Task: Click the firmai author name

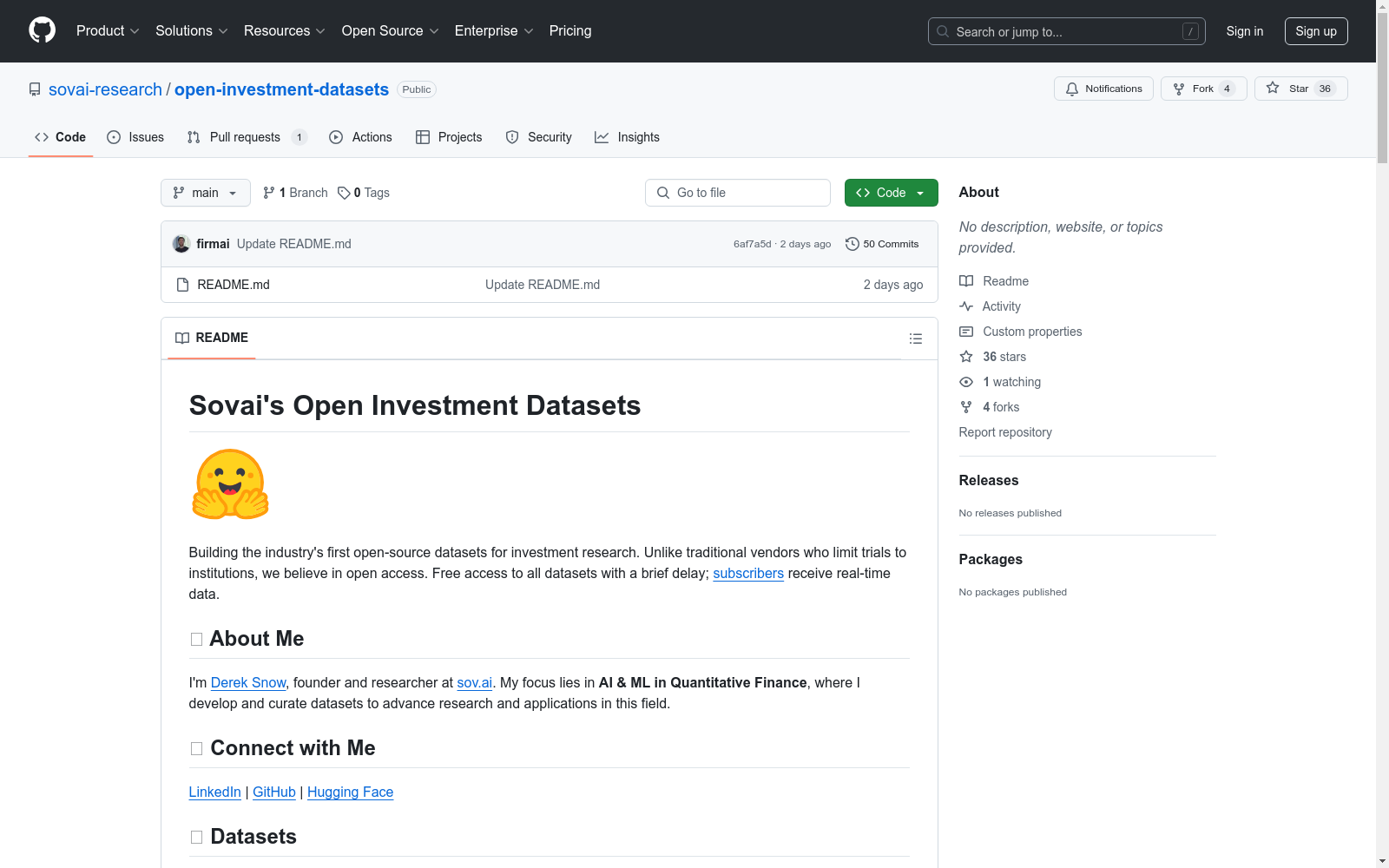Action: (x=213, y=244)
